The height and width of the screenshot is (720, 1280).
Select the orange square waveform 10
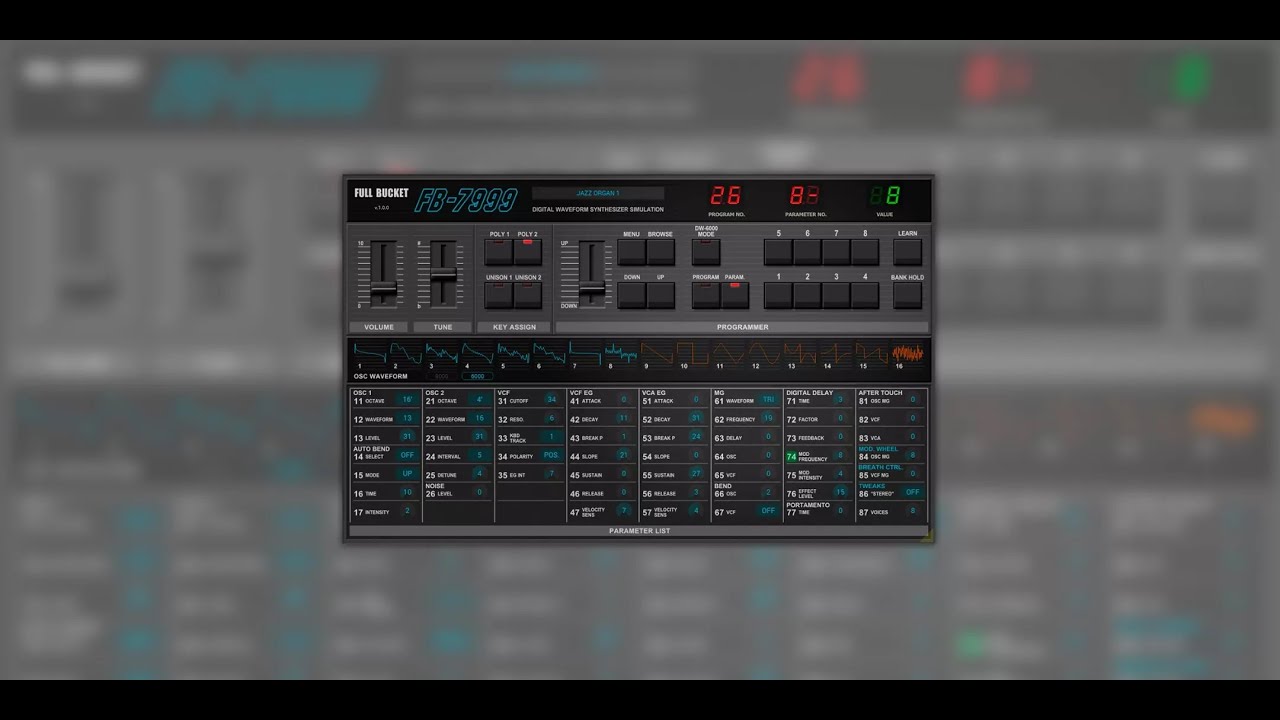click(693, 353)
